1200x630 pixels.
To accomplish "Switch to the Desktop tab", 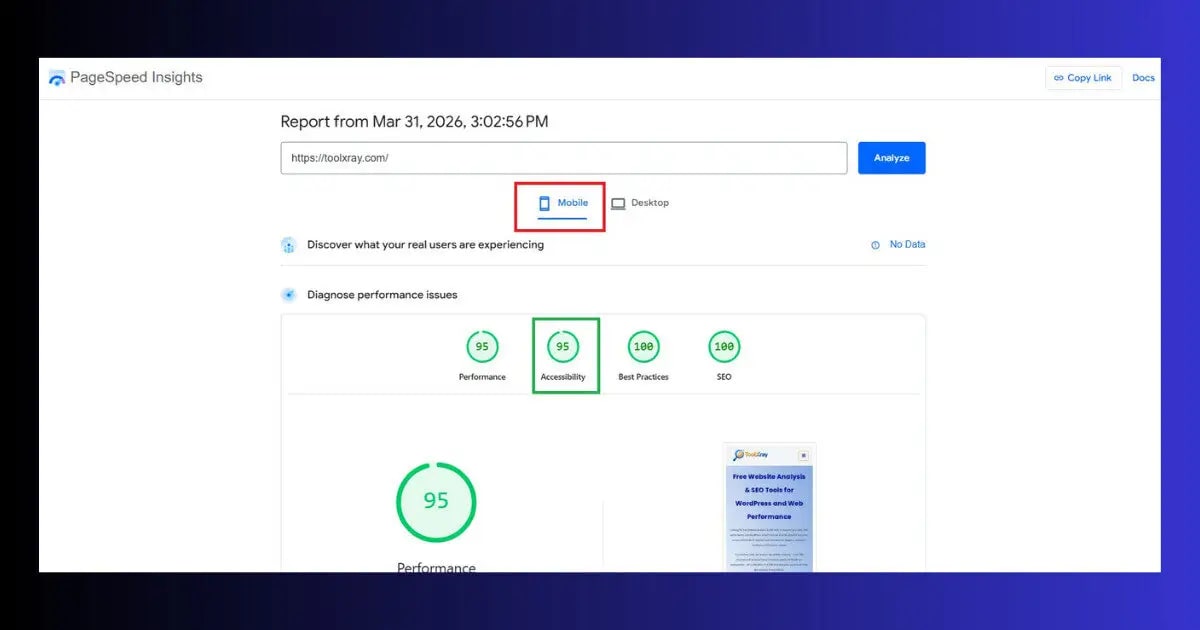I will (x=641, y=202).
